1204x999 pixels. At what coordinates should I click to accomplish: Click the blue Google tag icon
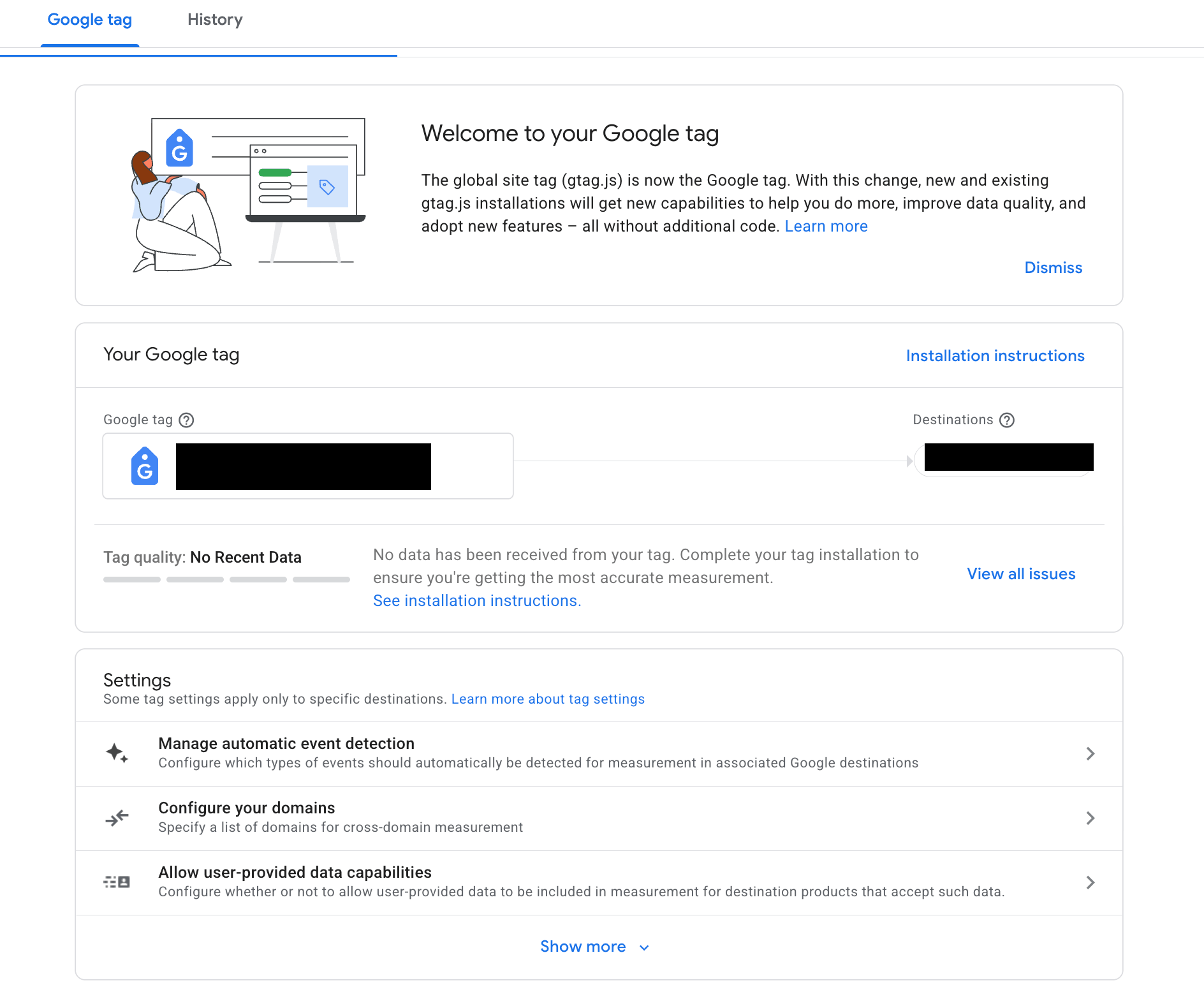pyautogui.click(x=145, y=466)
